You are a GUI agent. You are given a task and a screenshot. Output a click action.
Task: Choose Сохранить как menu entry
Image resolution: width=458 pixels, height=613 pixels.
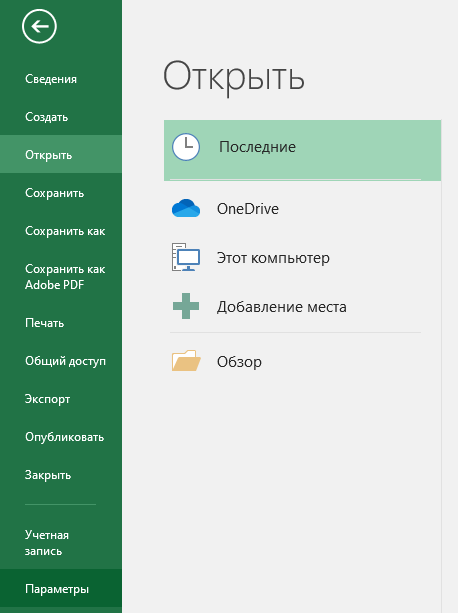click(x=61, y=231)
